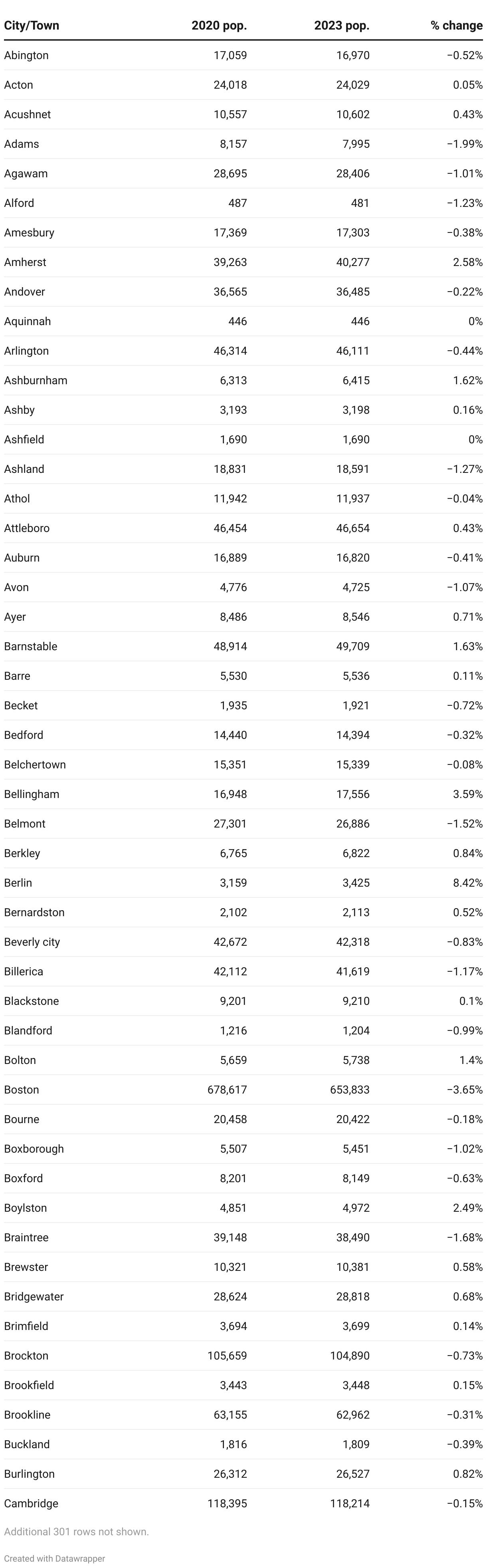The height and width of the screenshot is (1568, 487).
Task: Click the Abington row name
Action: pyautogui.click(x=26, y=56)
